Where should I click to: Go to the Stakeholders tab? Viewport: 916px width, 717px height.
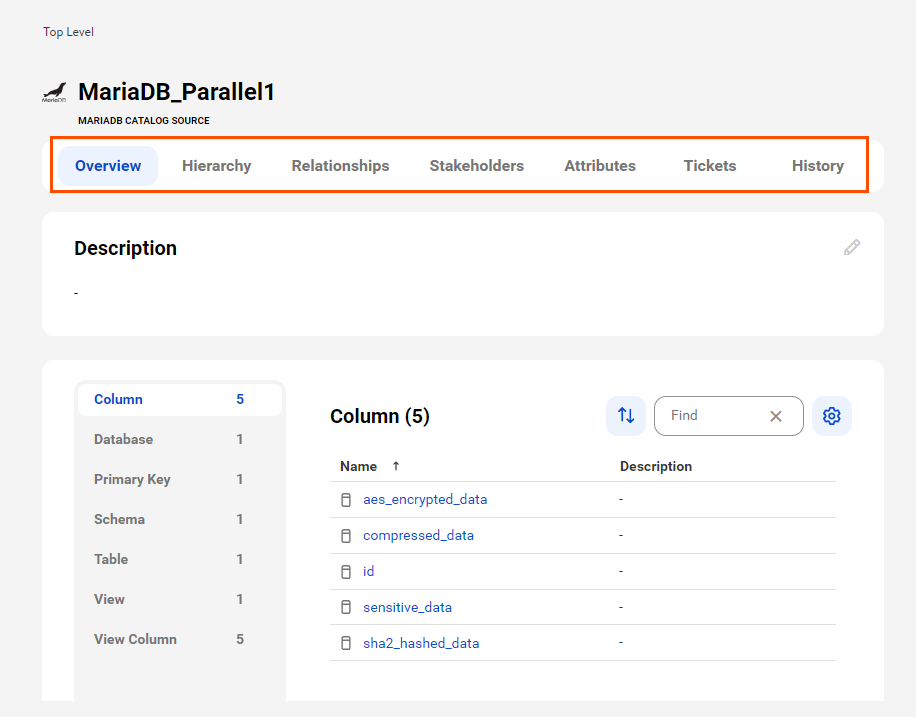[477, 166]
